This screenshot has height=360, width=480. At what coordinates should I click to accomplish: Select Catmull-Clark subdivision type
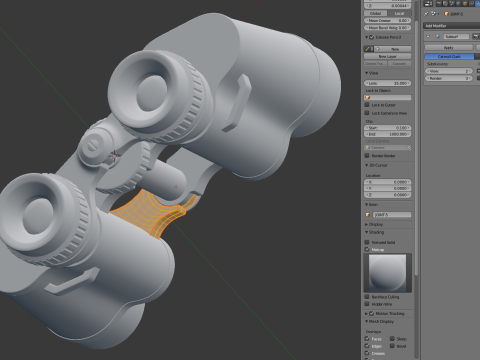click(449, 57)
